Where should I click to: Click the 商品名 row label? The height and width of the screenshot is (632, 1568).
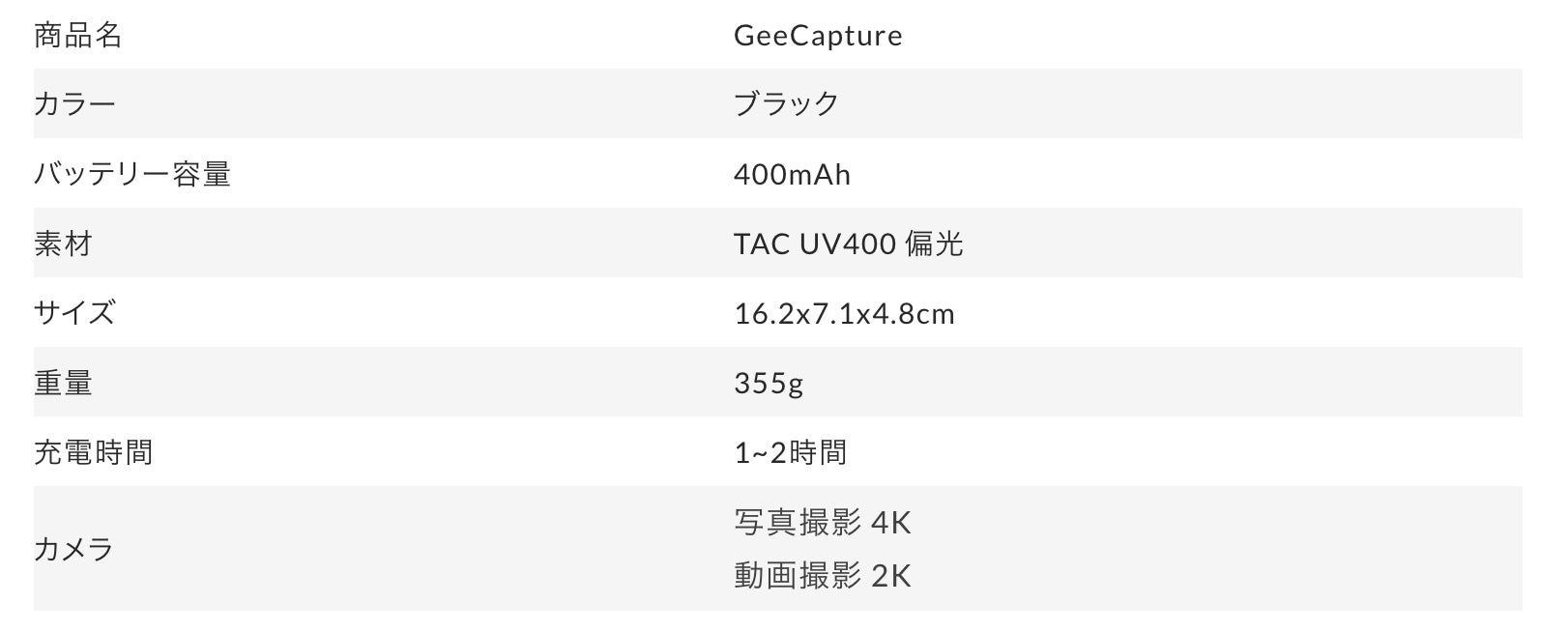[x=77, y=36]
